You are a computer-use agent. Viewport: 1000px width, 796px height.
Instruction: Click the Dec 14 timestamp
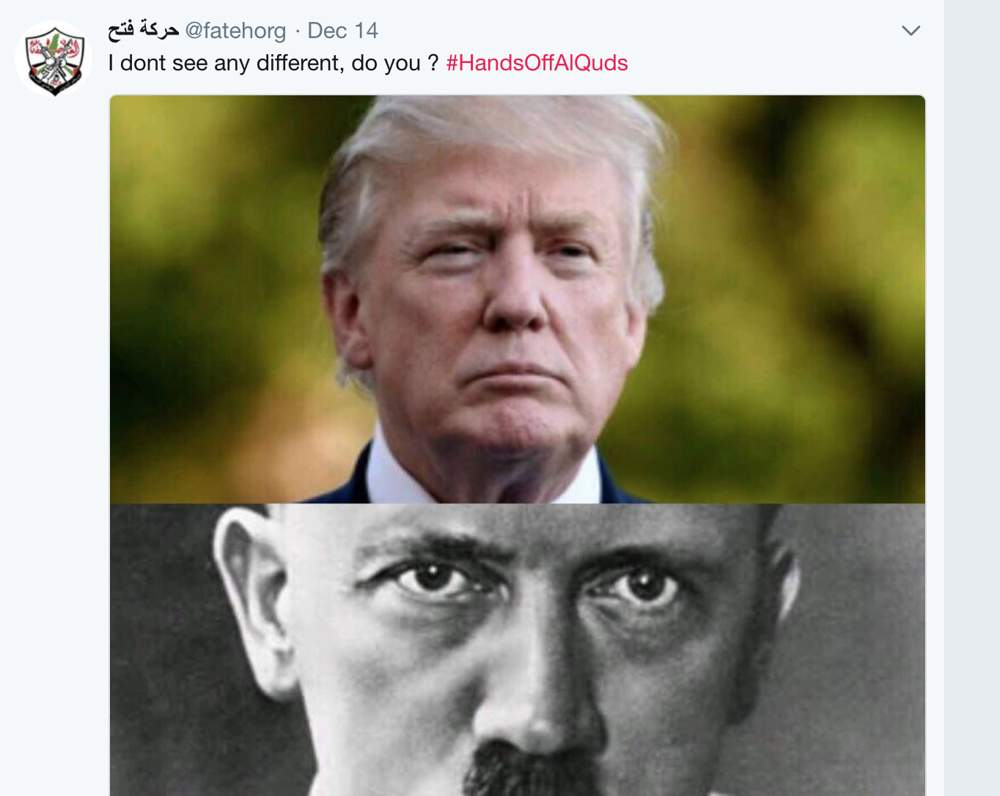pos(342,31)
